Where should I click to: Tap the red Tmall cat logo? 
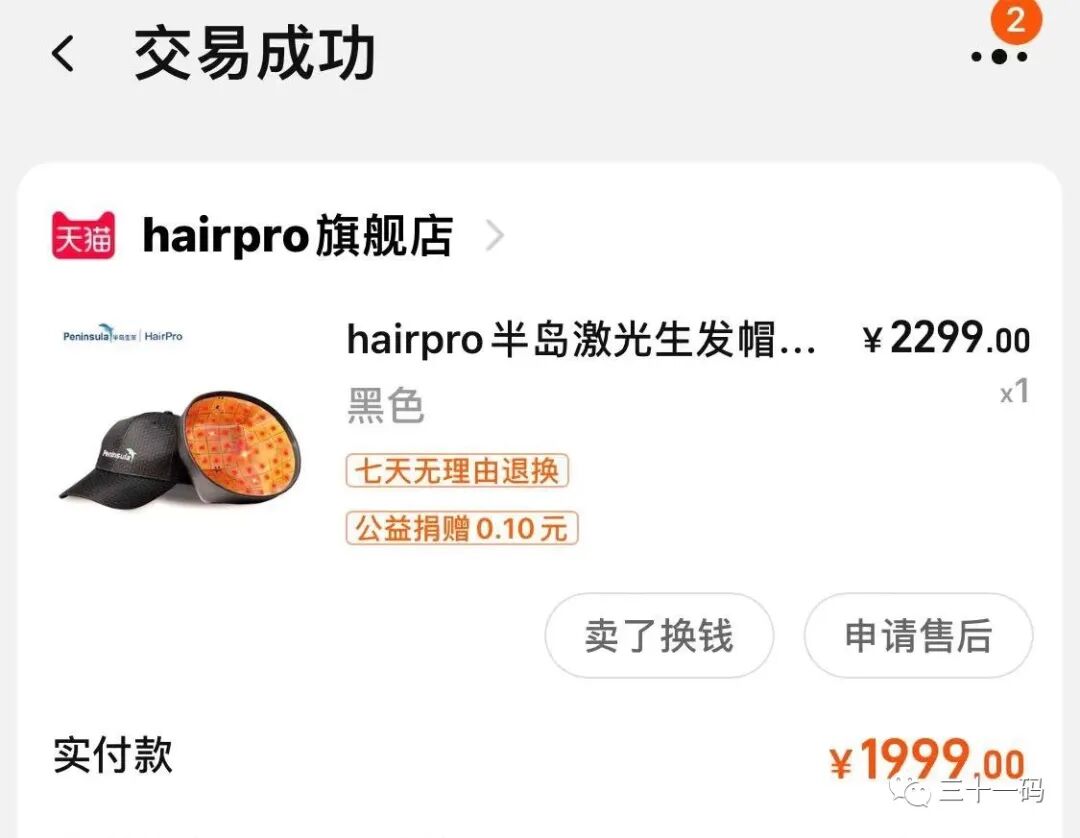(83, 235)
